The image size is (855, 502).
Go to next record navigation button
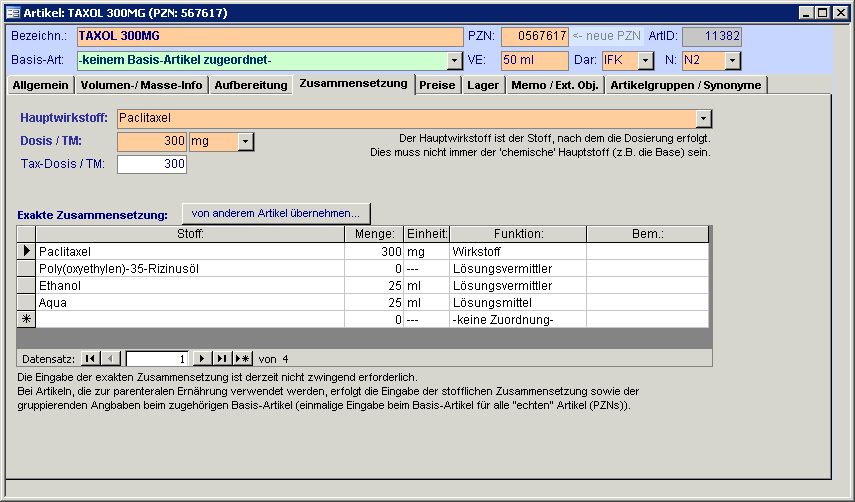tap(202, 359)
